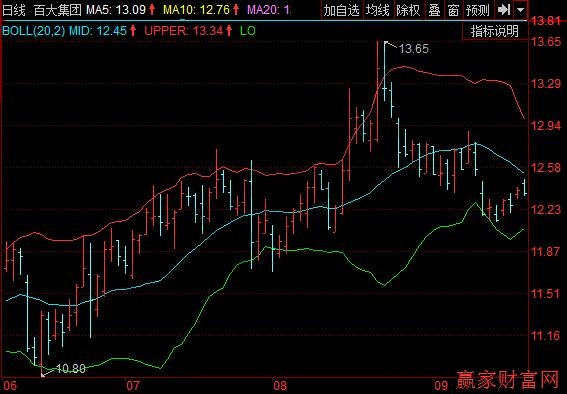Click the red UPPER 13.34 band label
Screen dimensions: 567x394
click(x=188, y=31)
